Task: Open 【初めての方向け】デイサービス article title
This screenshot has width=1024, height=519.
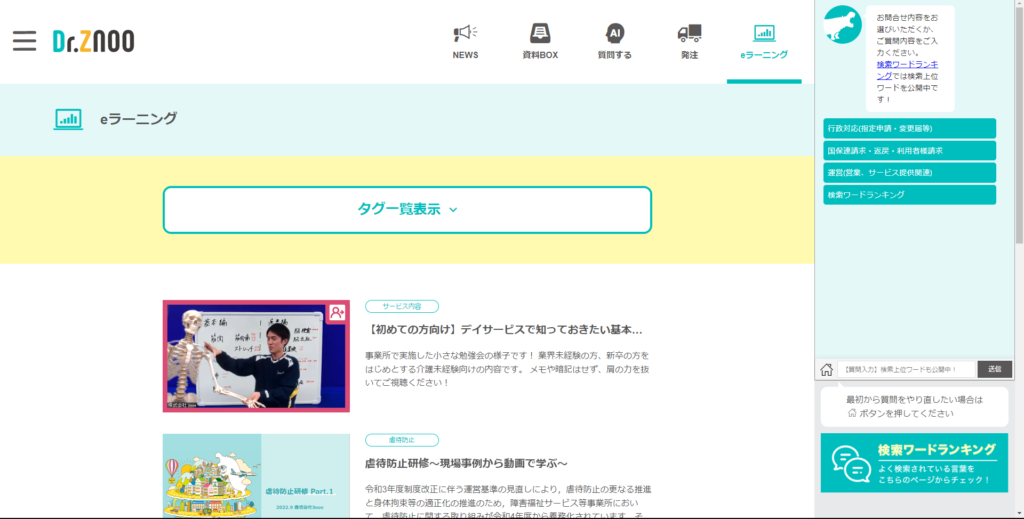Action: coord(504,330)
